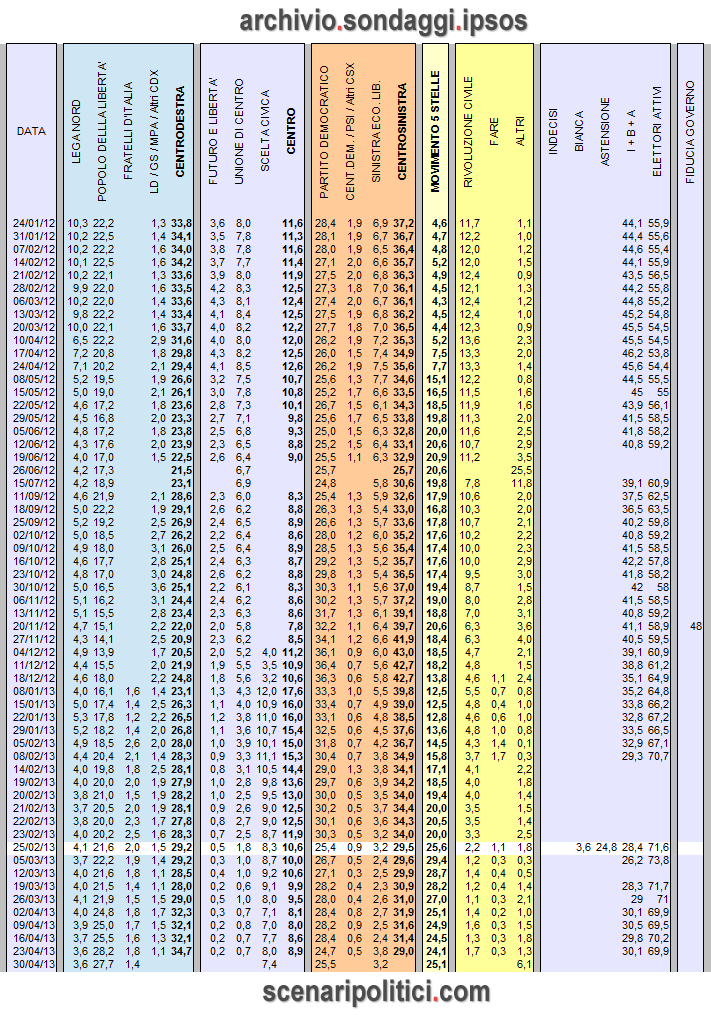This screenshot has width=711, height=1015.
Task: Click the date cell 24/01/12
Action: tap(34, 223)
